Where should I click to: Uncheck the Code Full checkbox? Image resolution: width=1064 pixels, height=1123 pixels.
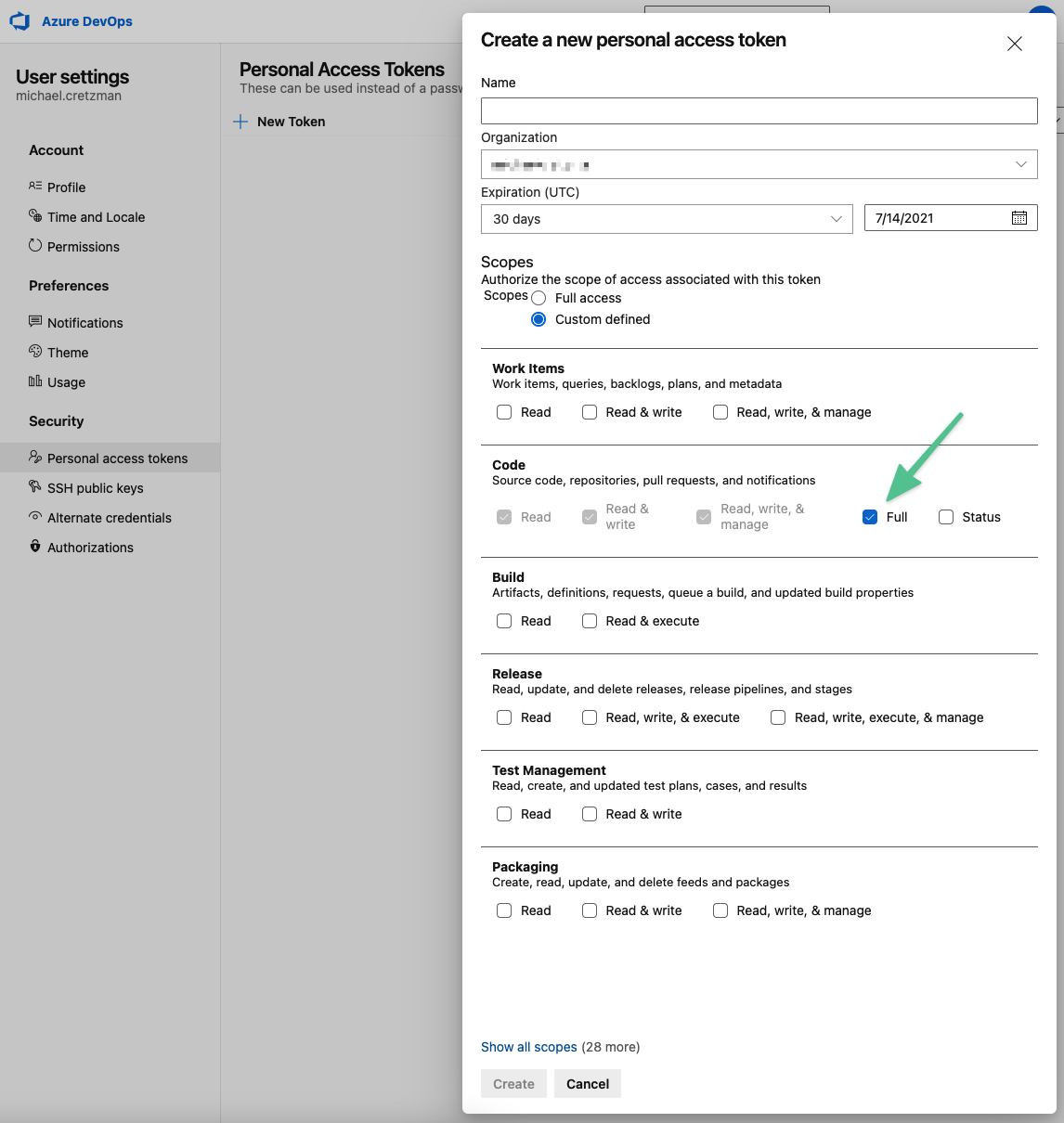[870, 517]
